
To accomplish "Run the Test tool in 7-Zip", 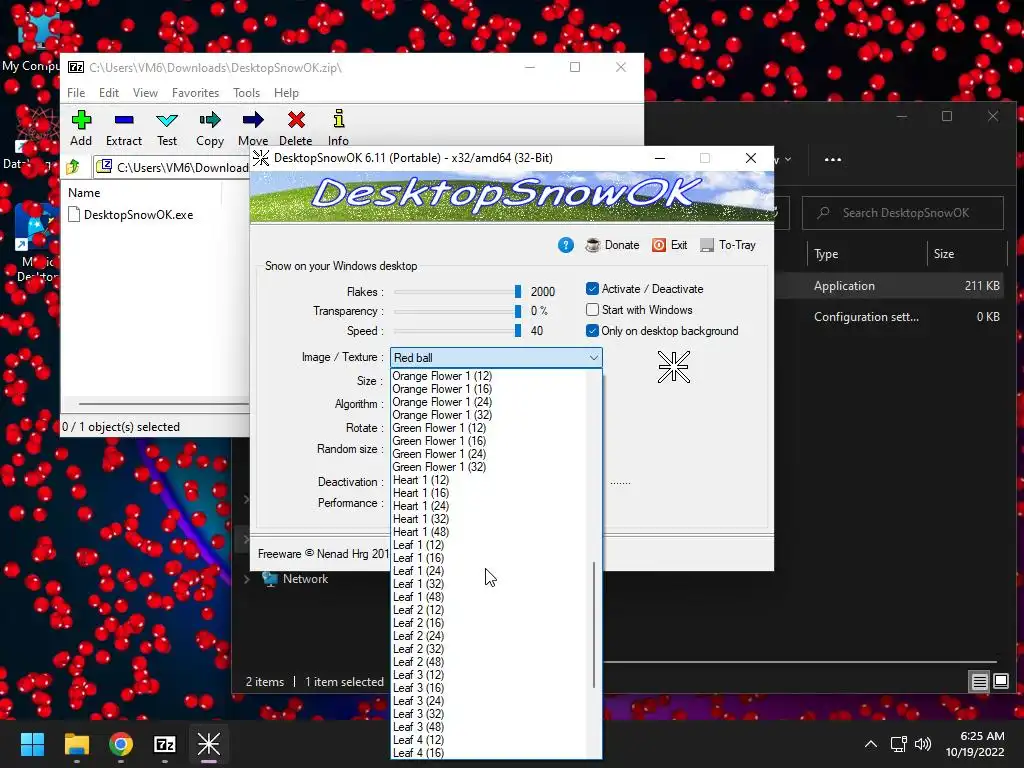I will (167, 127).
